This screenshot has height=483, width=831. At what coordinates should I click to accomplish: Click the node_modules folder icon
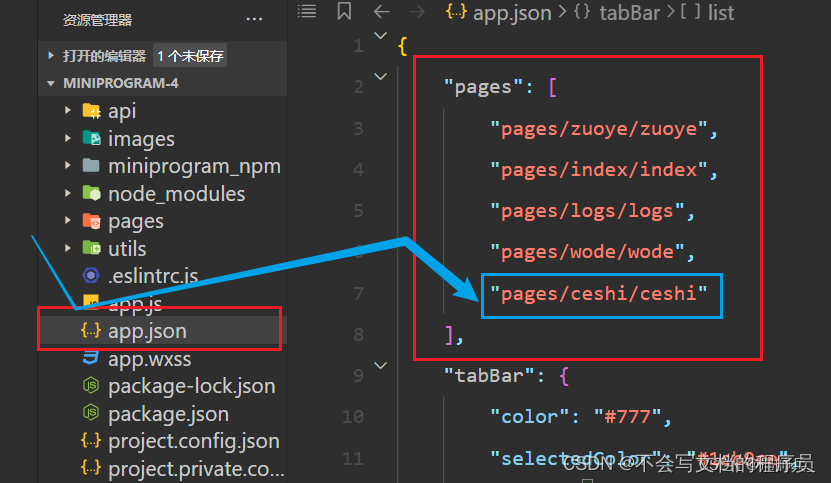[91, 194]
